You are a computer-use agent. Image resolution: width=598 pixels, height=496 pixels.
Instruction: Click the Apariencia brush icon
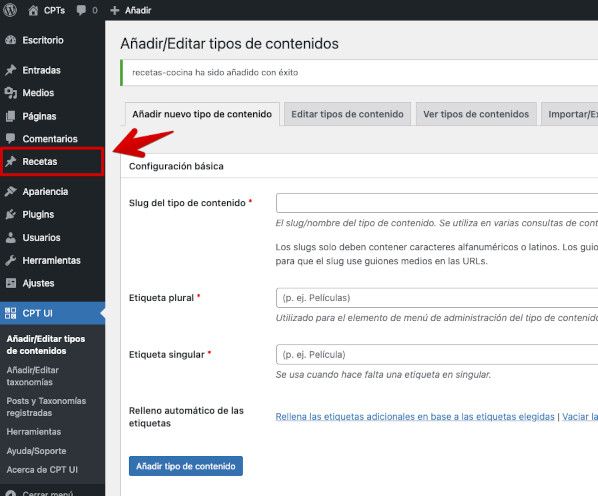(11, 191)
